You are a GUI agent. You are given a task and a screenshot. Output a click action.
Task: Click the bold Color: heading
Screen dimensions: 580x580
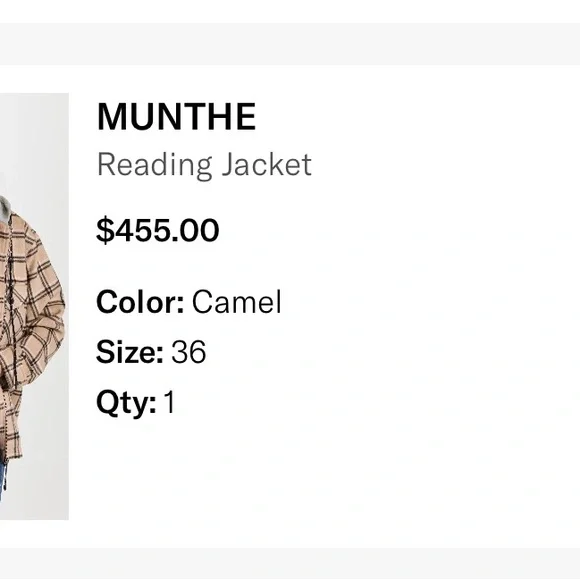click(140, 302)
